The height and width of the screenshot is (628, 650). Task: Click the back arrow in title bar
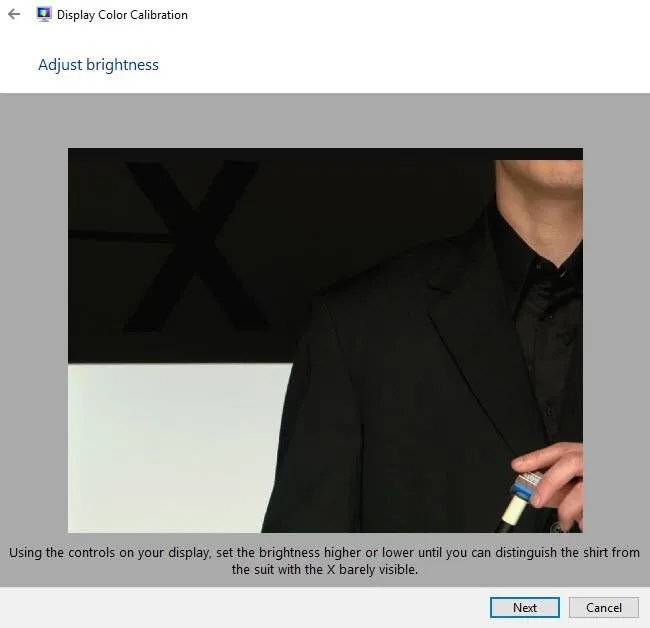pos(14,15)
